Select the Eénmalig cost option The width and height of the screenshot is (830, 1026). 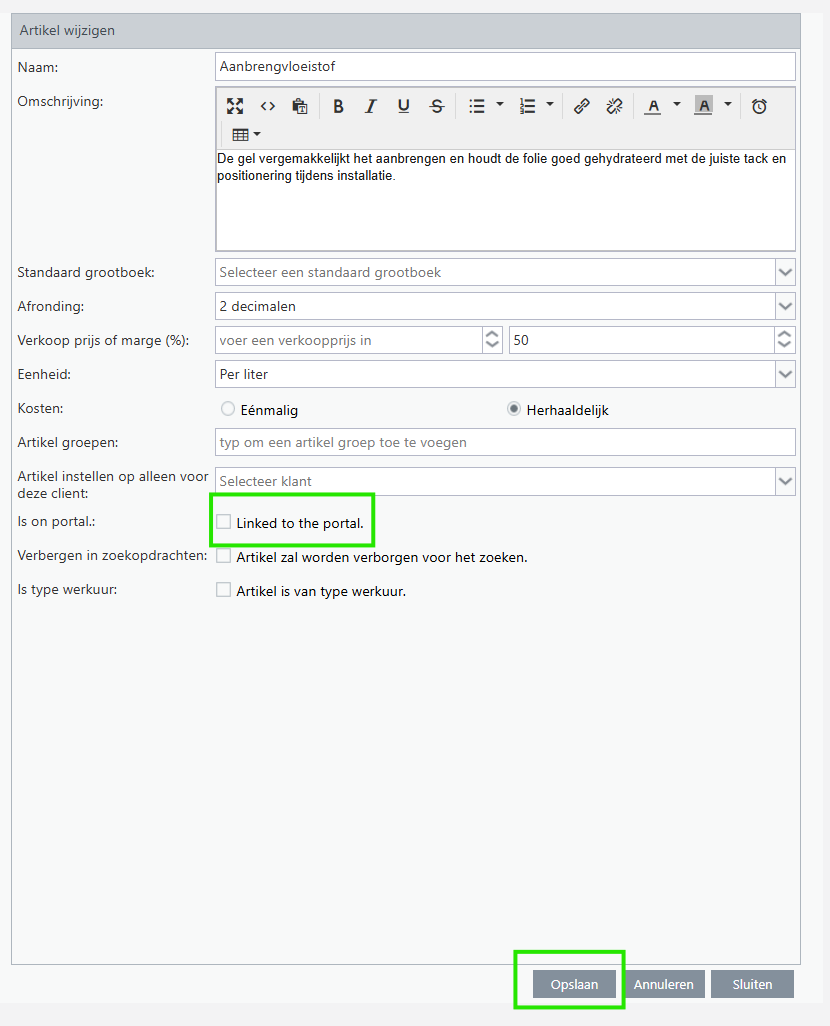tap(228, 409)
